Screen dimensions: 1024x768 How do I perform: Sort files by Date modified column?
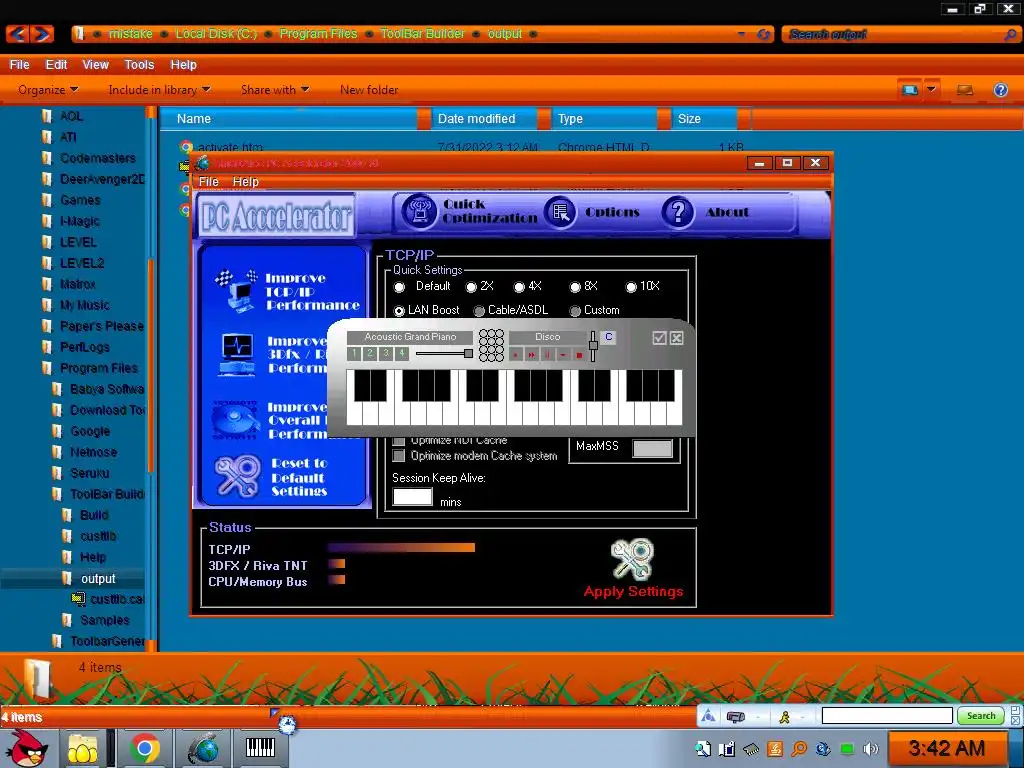point(484,119)
